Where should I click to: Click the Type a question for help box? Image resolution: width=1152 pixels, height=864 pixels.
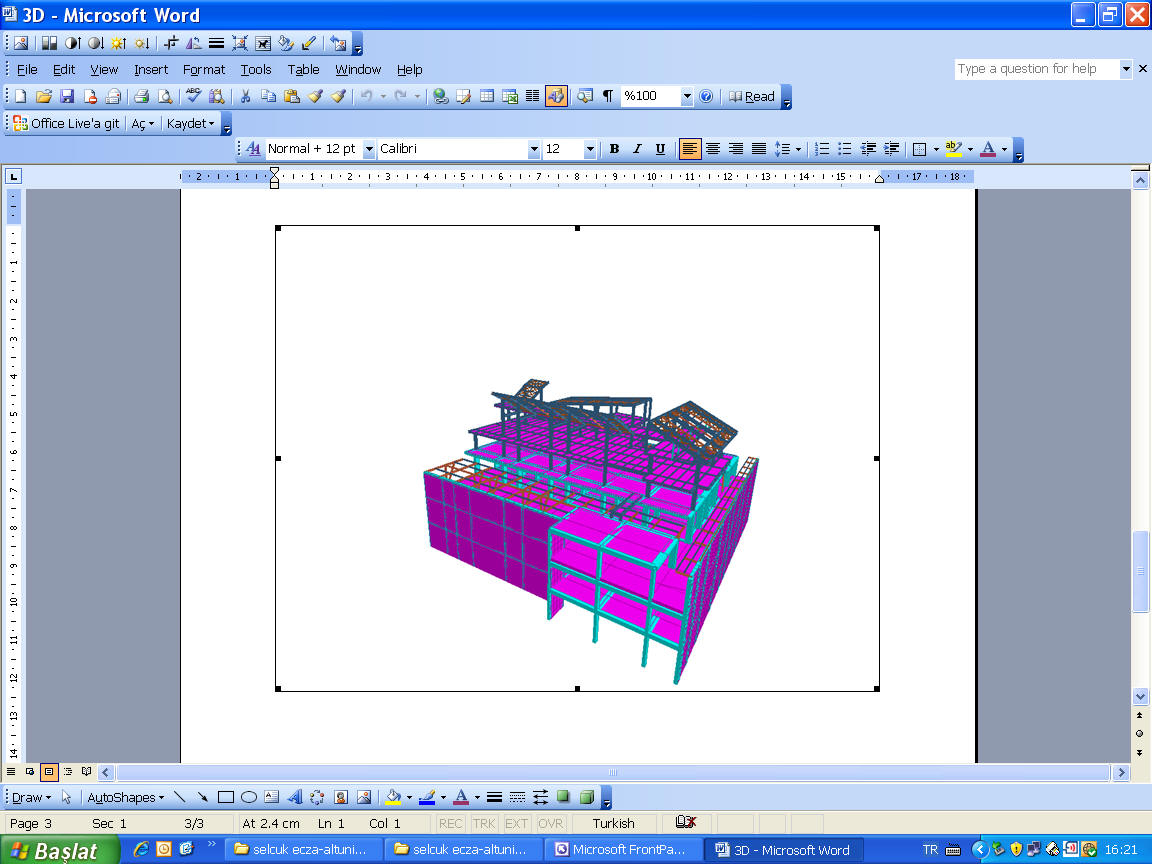pos(1035,69)
